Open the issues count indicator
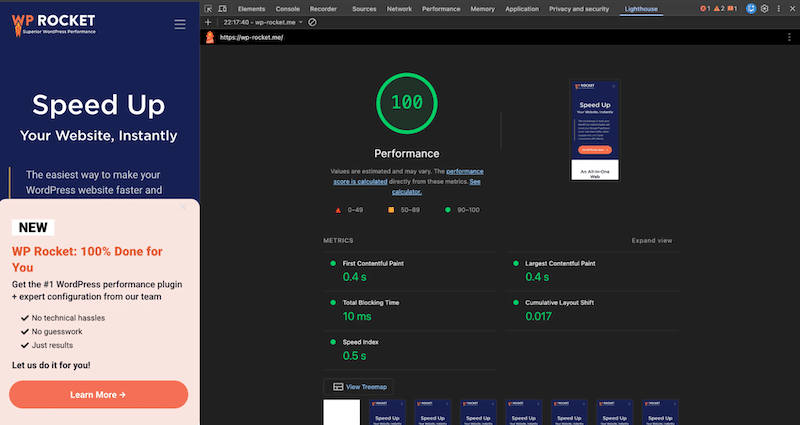800x425 pixels. coord(732,9)
